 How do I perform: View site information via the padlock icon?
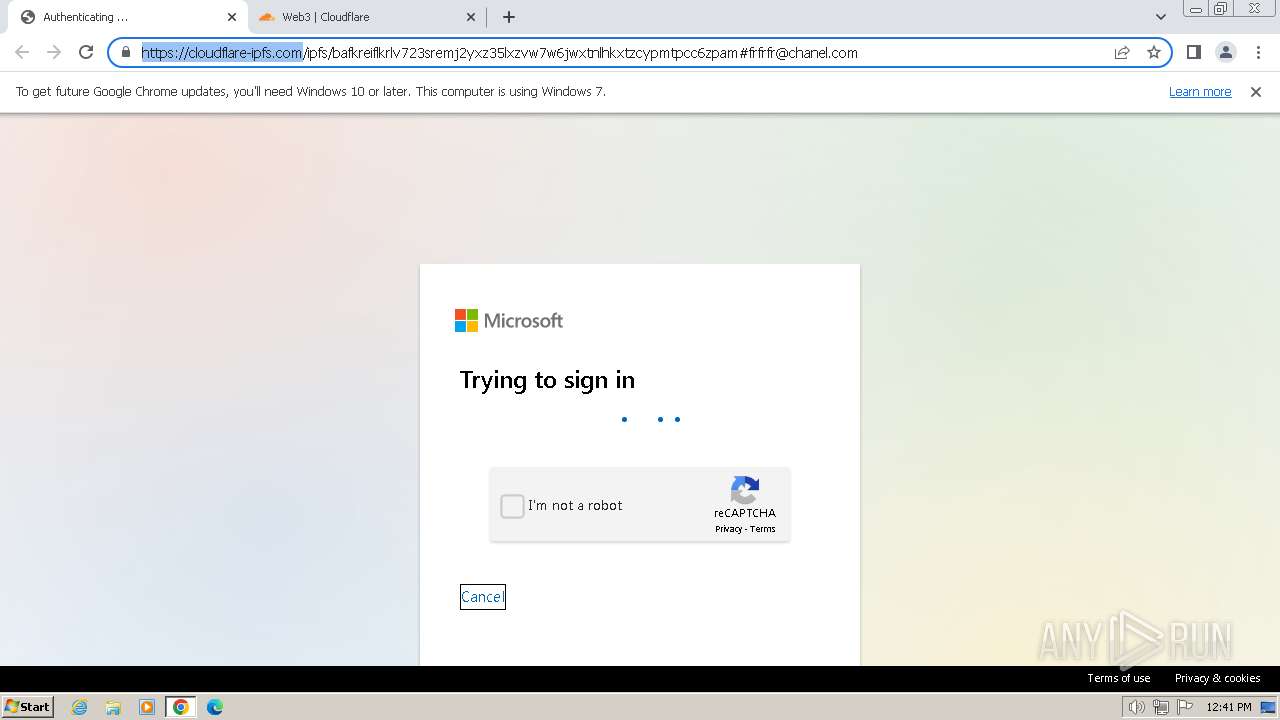pyautogui.click(x=126, y=53)
